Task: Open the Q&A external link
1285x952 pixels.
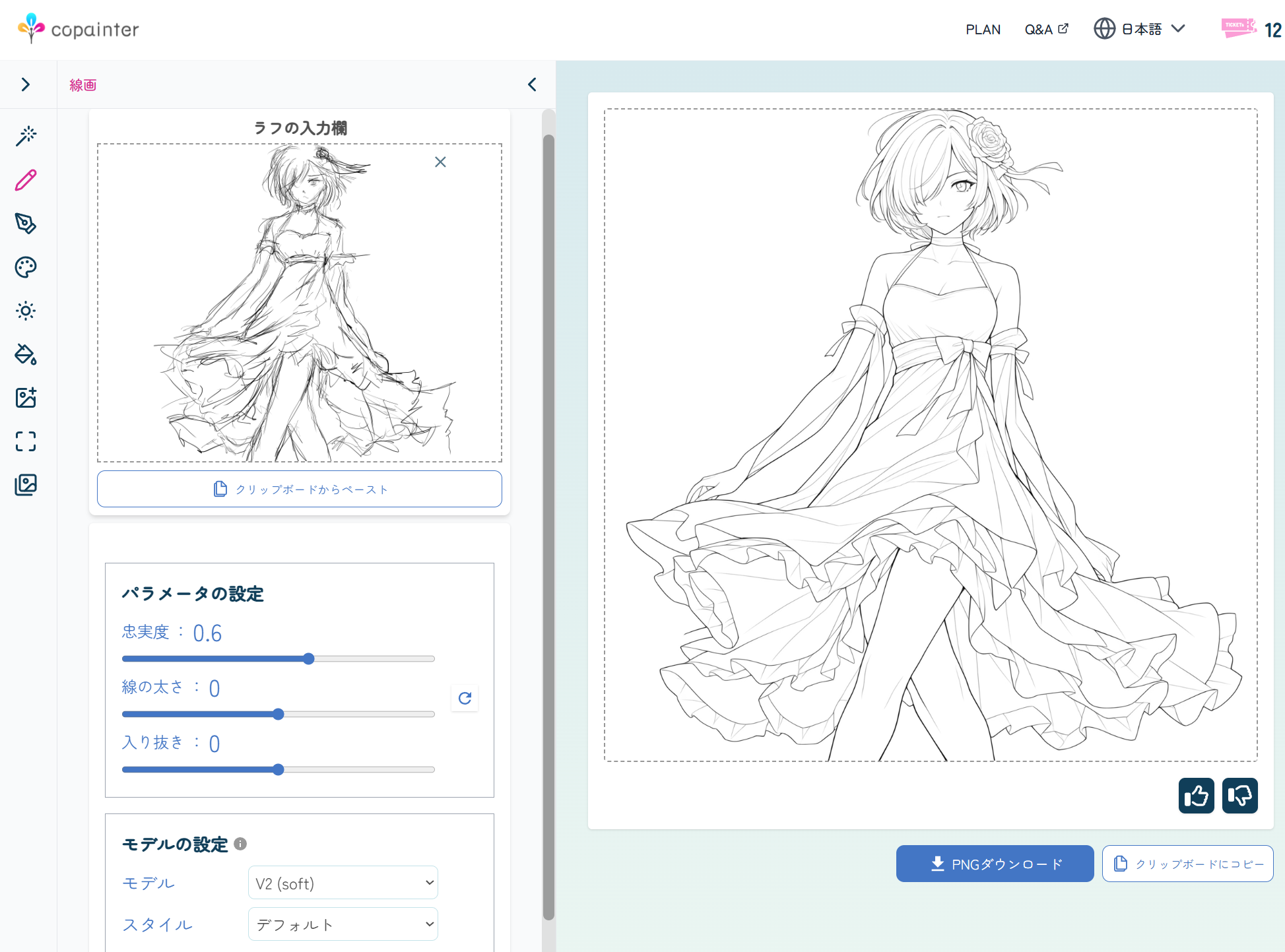Action: pos(1046,30)
